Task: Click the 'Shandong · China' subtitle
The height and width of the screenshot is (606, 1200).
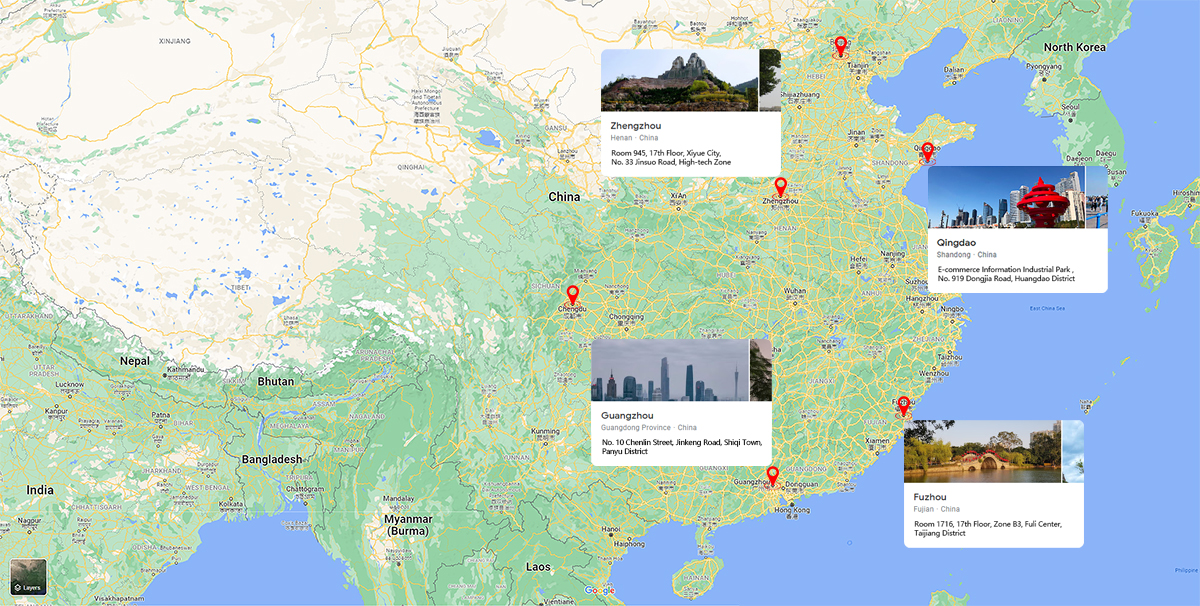Action: click(x=967, y=255)
